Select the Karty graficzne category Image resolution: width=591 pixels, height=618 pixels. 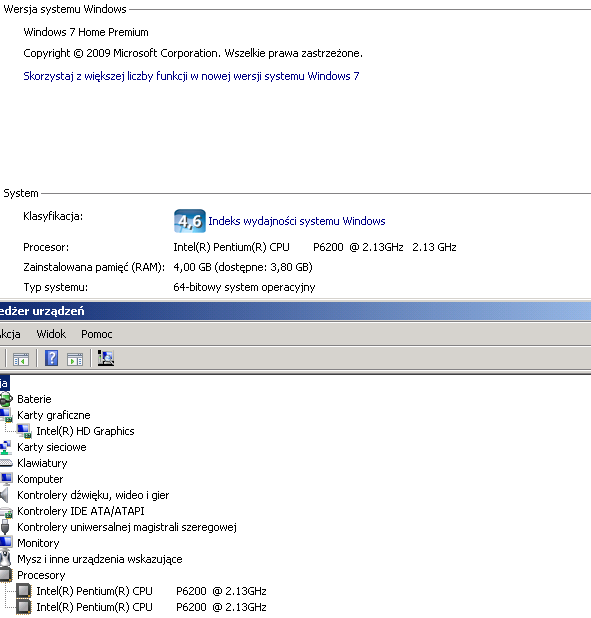(x=54, y=415)
